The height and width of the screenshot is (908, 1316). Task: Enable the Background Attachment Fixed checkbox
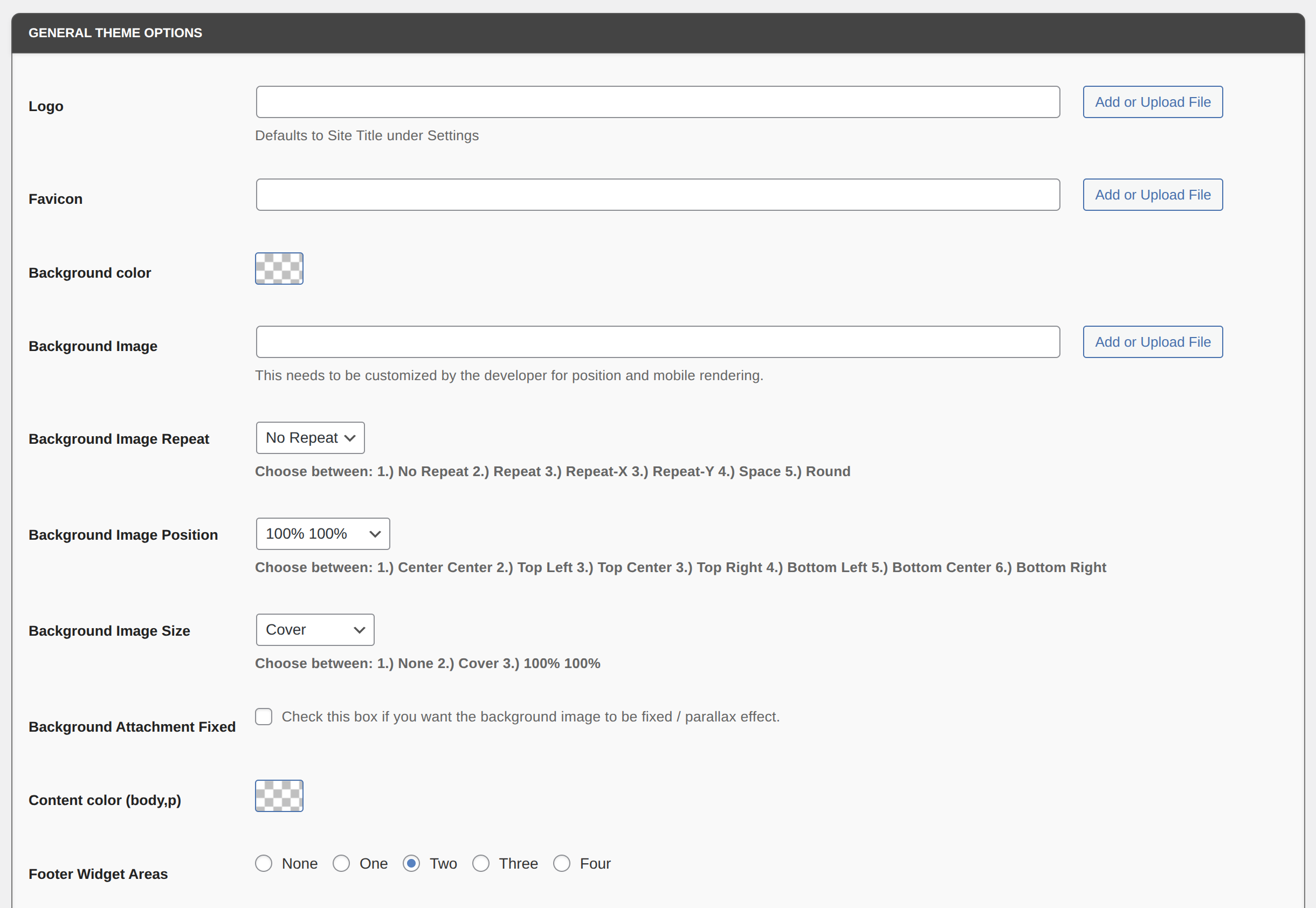coord(264,716)
